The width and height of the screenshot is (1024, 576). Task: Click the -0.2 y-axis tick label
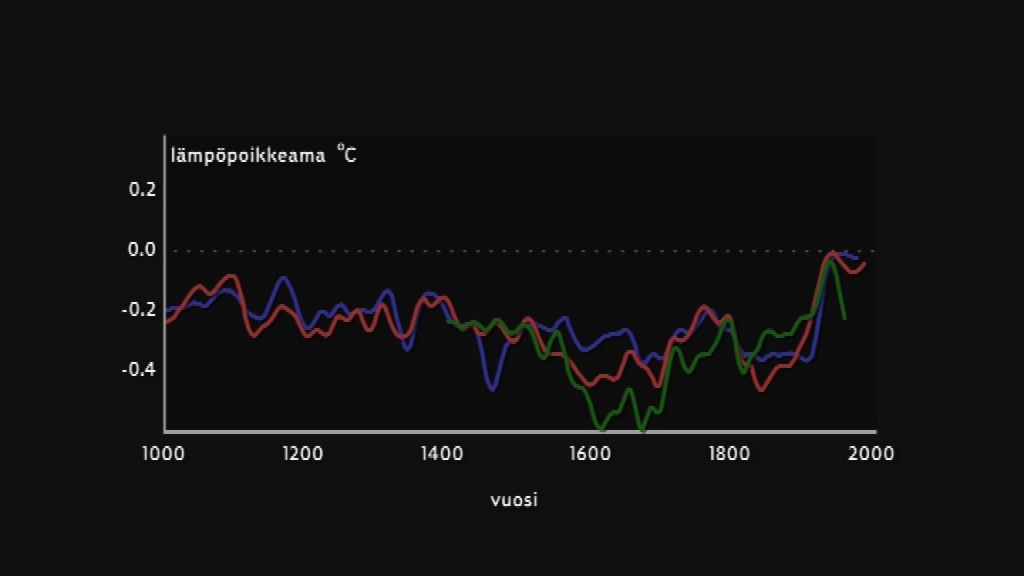(139, 309)
